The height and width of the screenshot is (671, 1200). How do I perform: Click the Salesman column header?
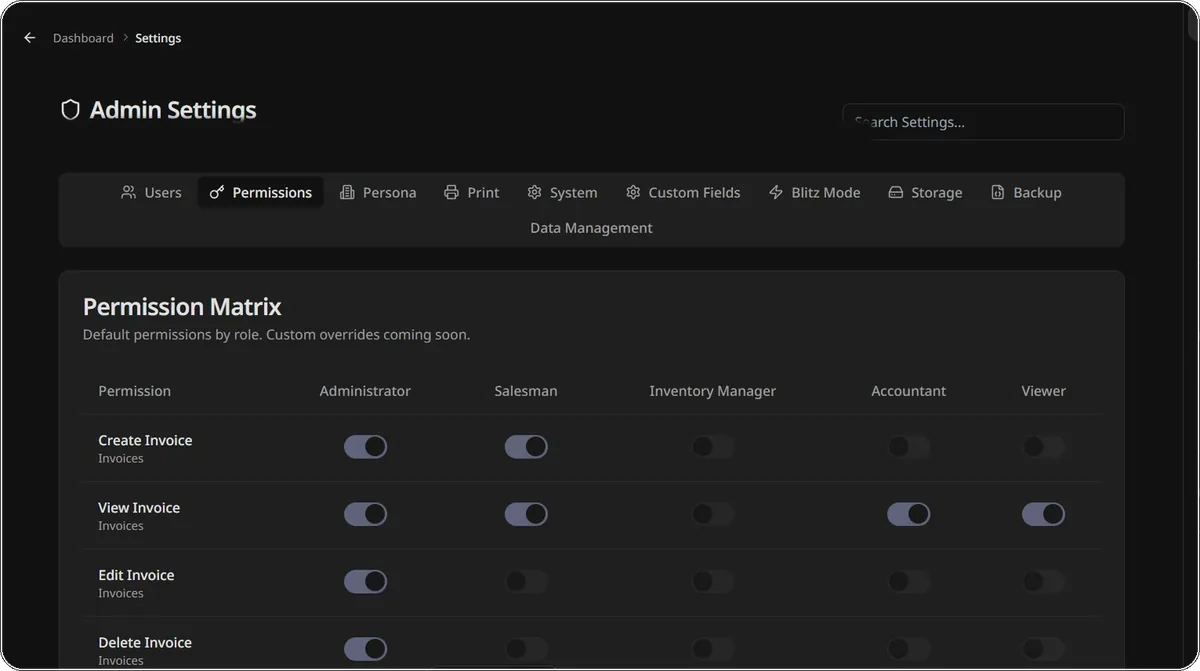[526, 391]
